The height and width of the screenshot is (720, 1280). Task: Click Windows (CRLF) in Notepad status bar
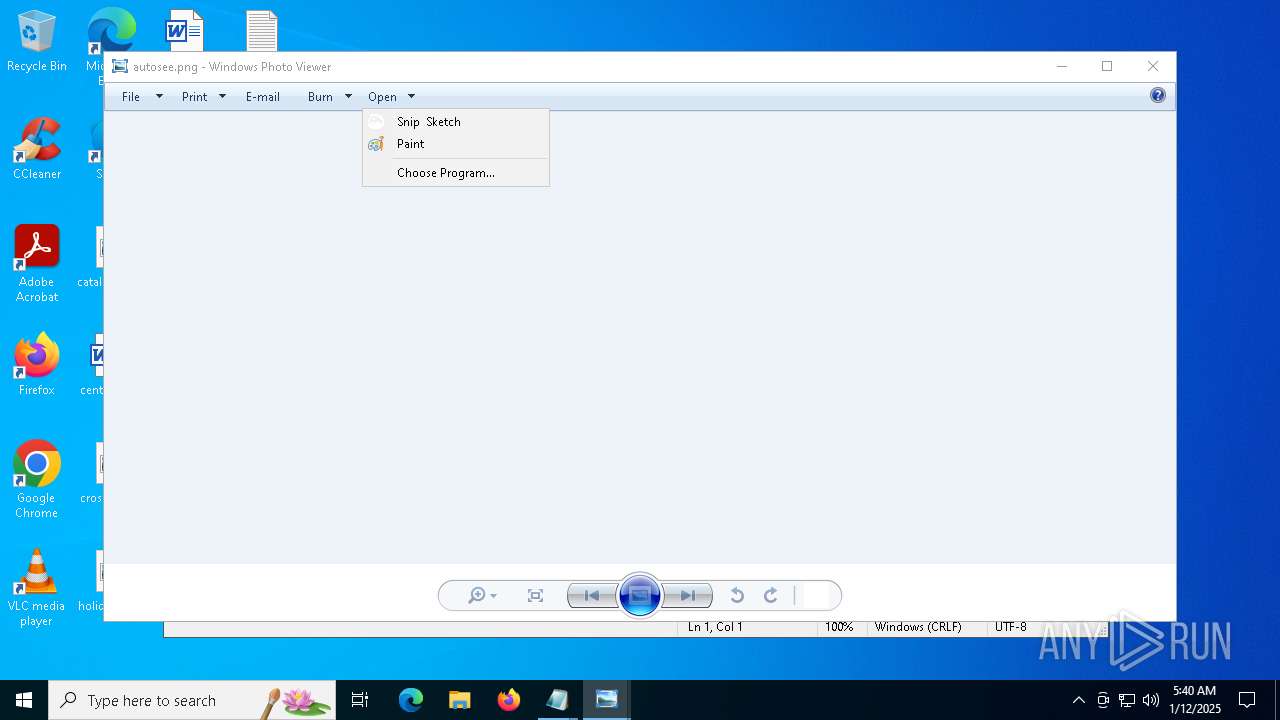[x=918, y=627]
